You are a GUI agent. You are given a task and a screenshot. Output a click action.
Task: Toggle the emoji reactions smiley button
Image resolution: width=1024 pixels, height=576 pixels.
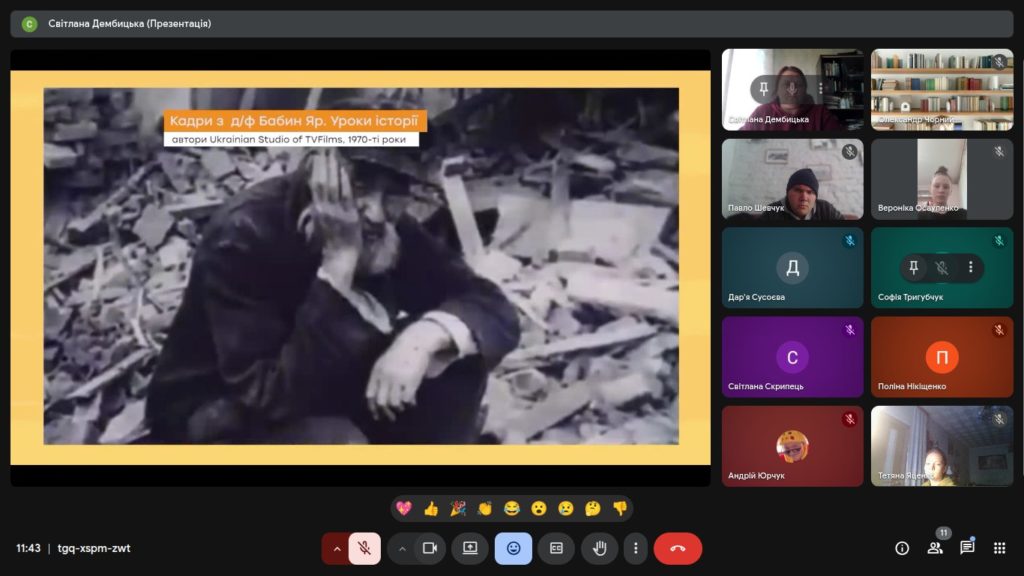(x=513, y=548)
